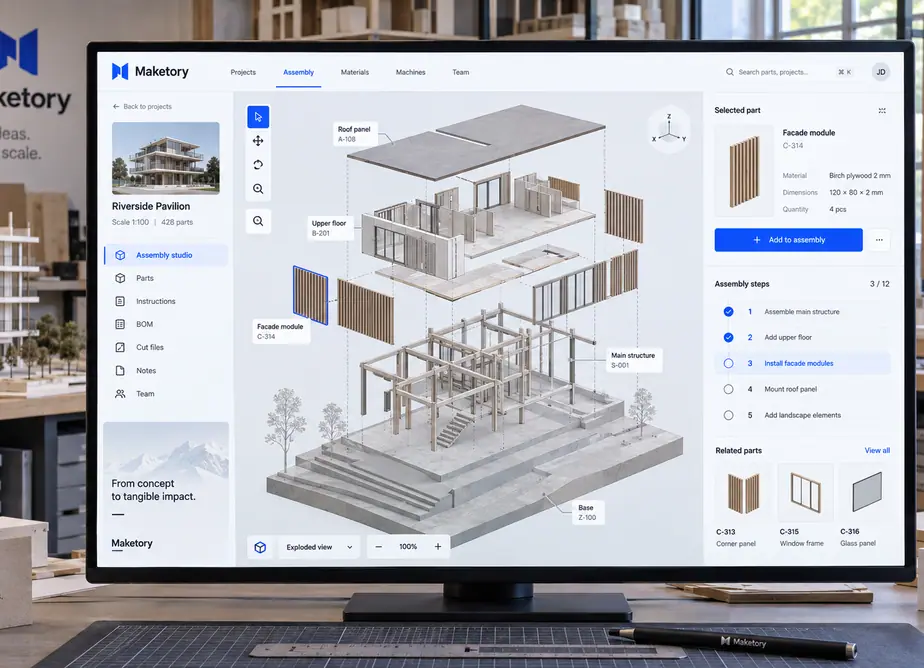Select the cursor pointer tool
This screenshot has width=924, height=668.
258,117
